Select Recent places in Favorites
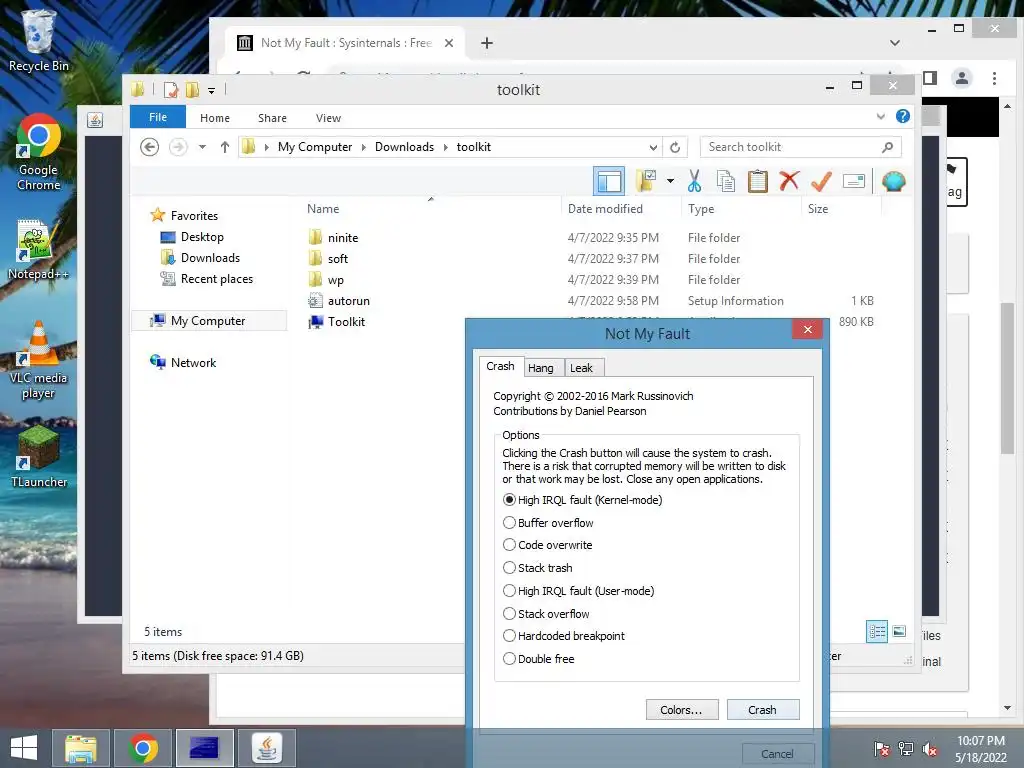This screenshot has width=1024, height=768. [217, 279]
